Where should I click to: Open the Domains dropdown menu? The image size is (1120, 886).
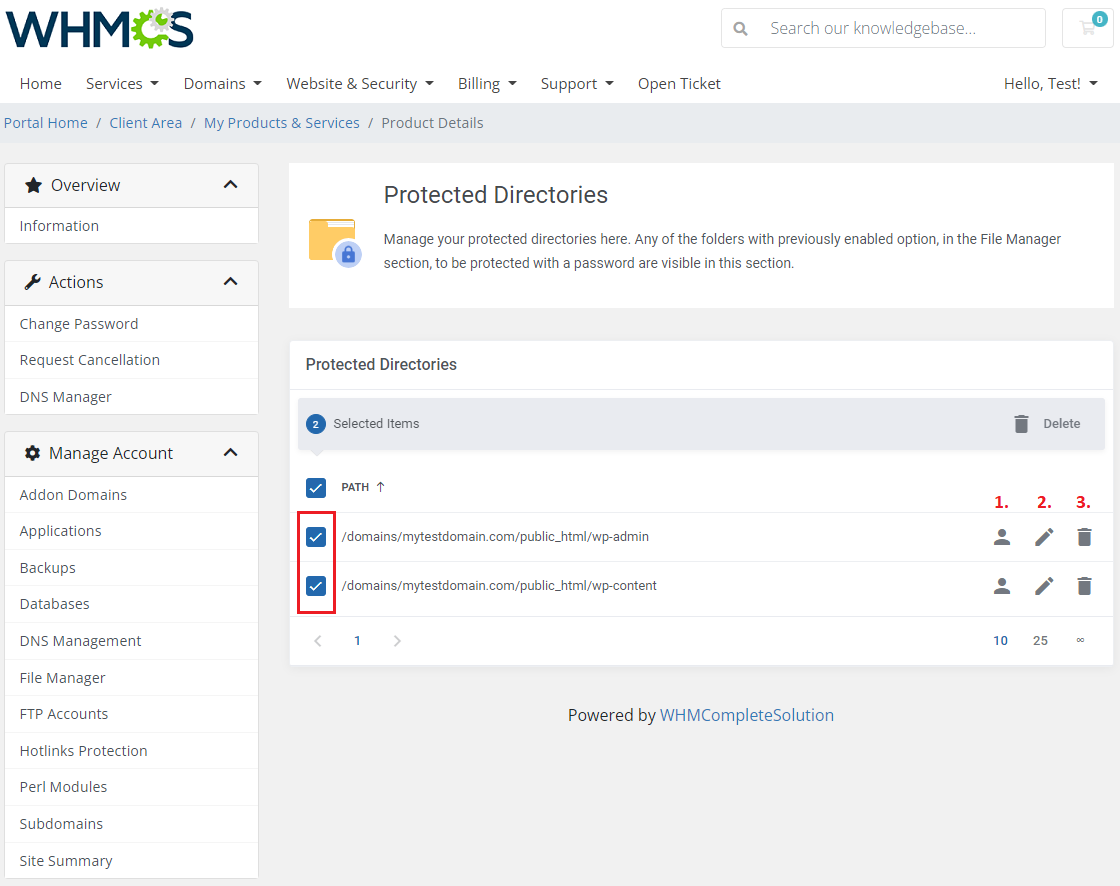[x=222, y=84]
